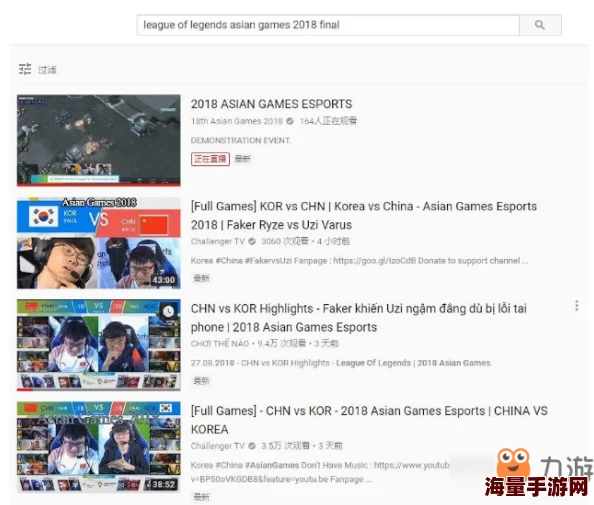Click the 过滤 filter label
Viewport: 594px width, 505px height.
[47, 70]
